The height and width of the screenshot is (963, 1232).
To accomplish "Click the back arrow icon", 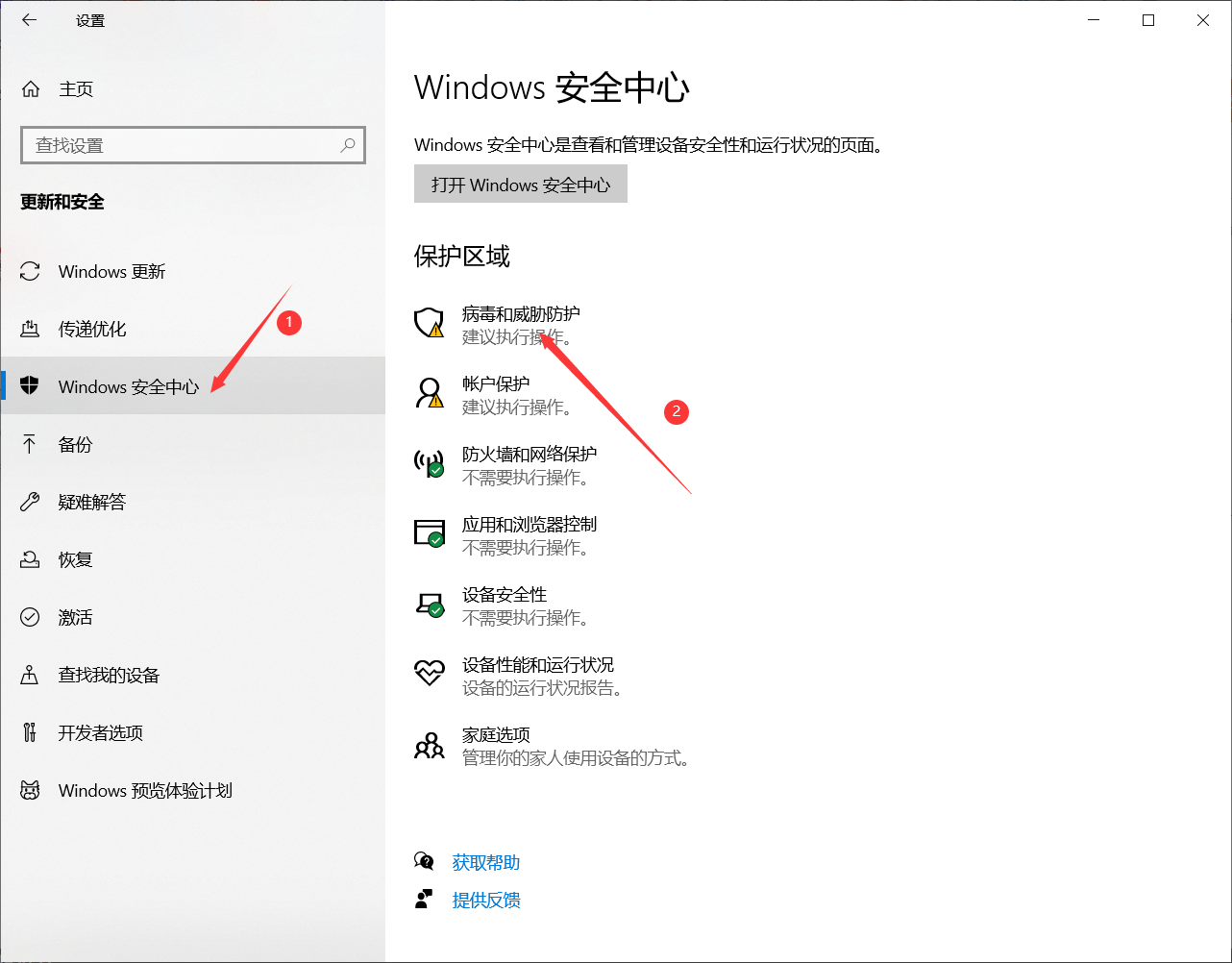I will tap(30, 20).
